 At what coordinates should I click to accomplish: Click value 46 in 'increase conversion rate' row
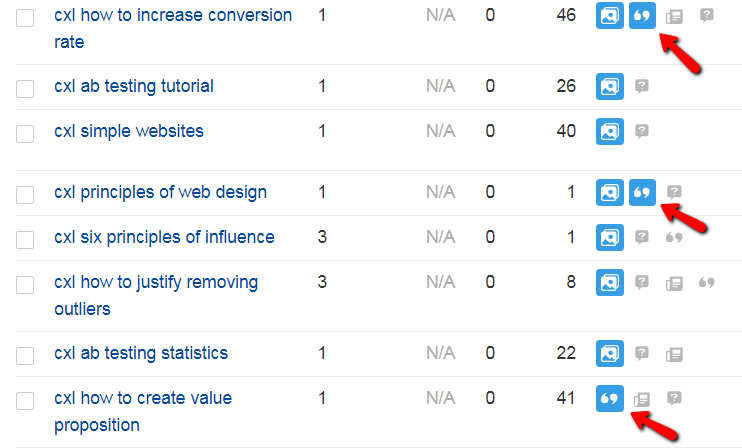click(566, 15)
